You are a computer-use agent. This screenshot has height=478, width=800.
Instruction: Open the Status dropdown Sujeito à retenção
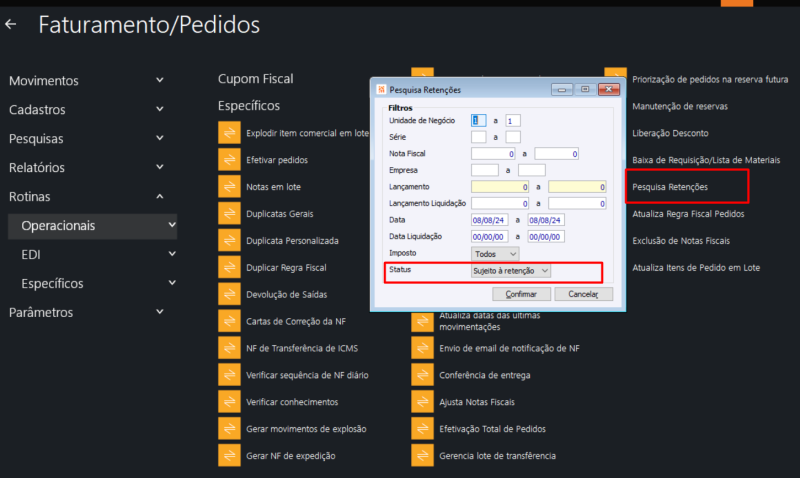coord(510,270)
